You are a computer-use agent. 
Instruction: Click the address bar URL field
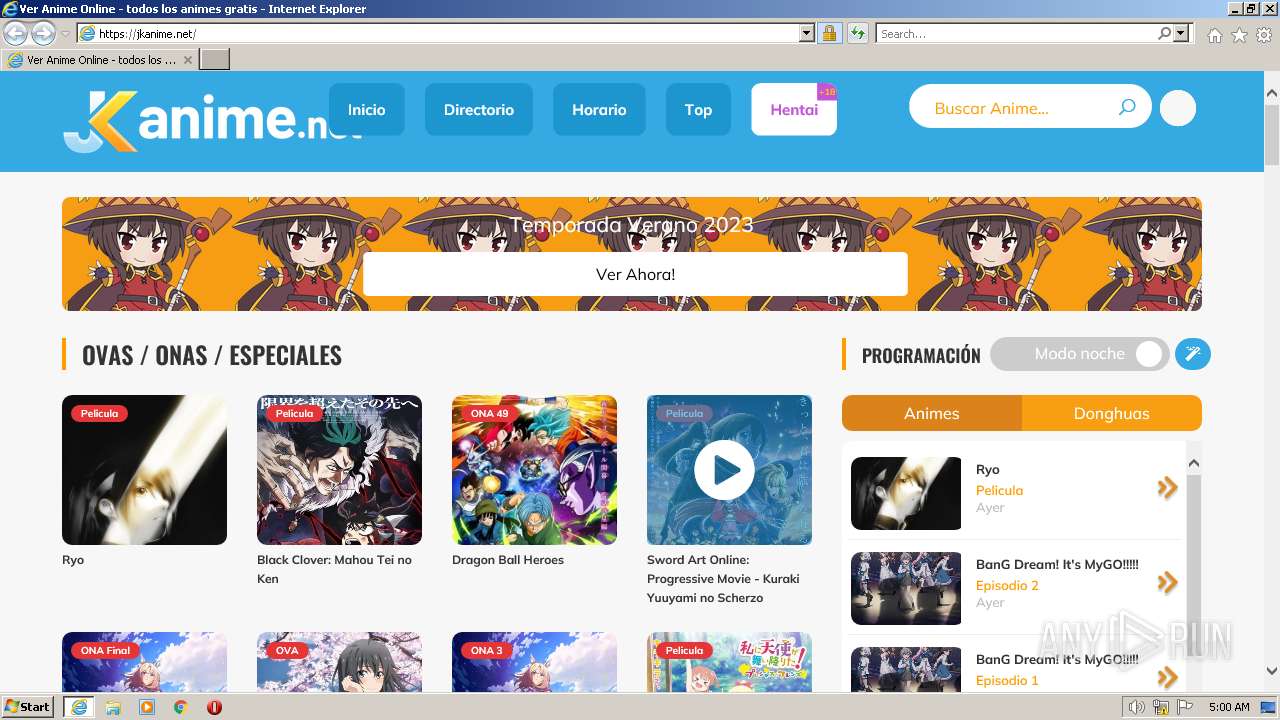(447, 33)
